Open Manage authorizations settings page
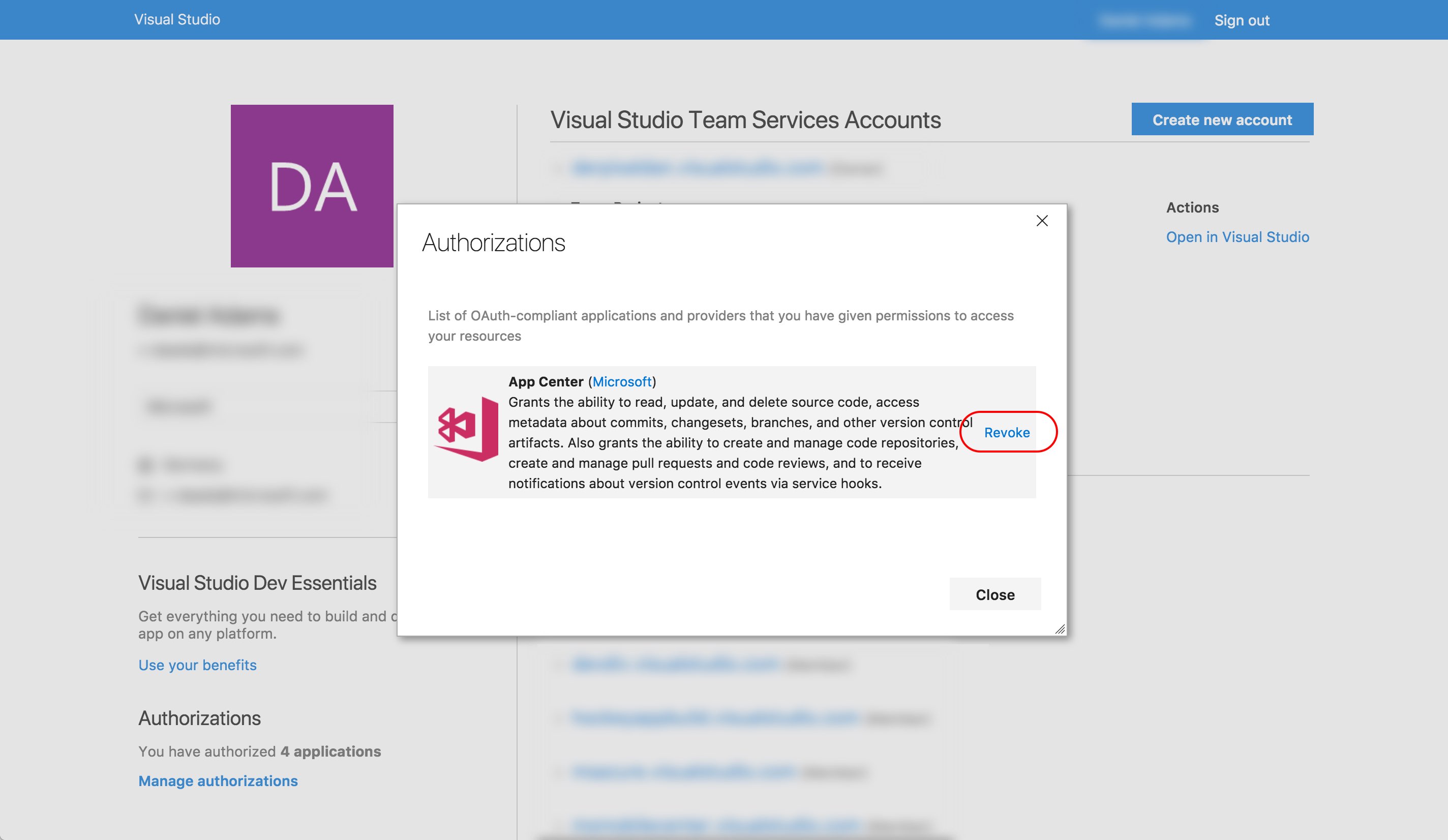 pyautogui.click(x=218, y=779)
